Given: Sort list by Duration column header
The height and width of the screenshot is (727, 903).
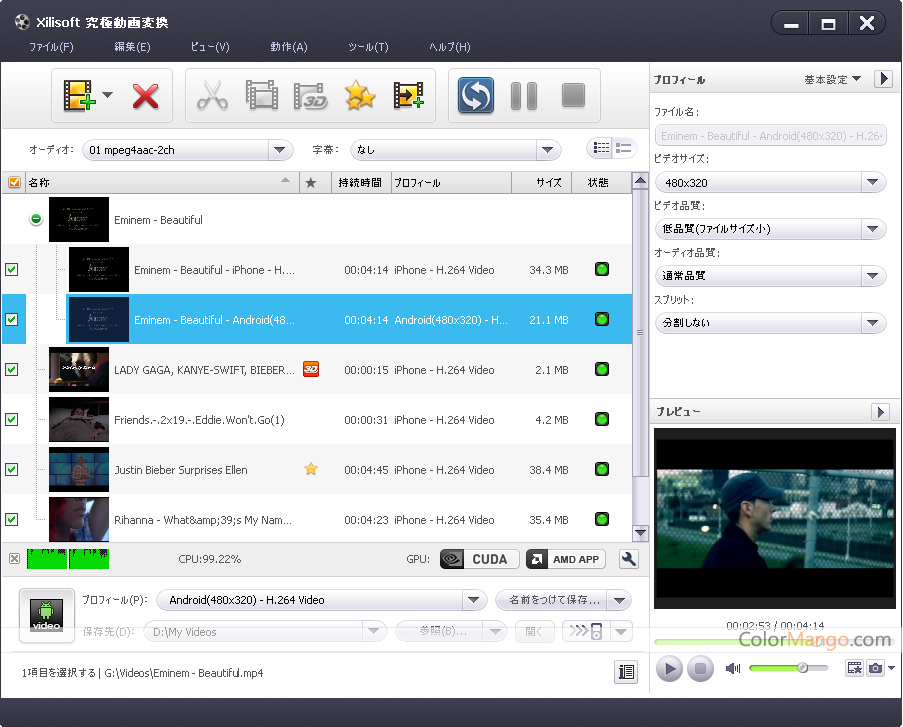Looking at the screenshot, I should coord(361,183).
